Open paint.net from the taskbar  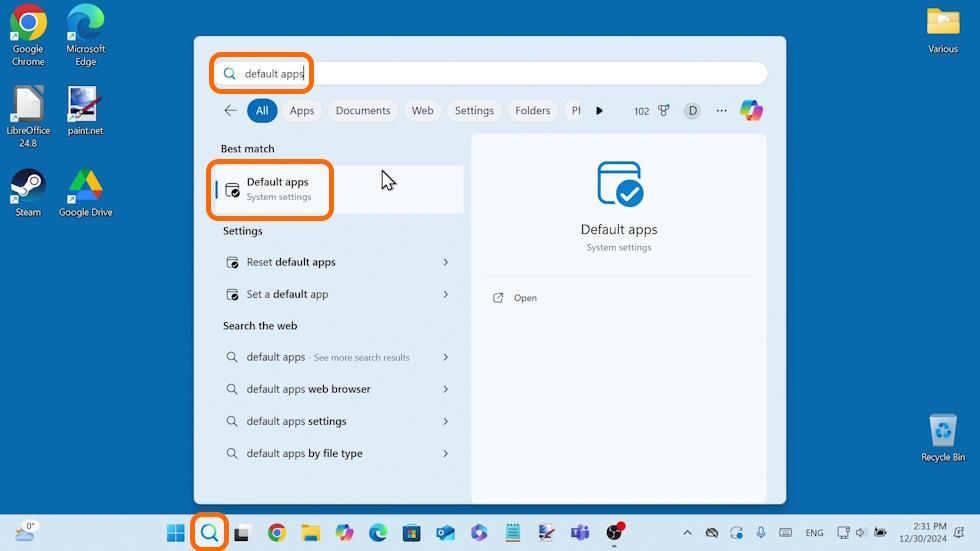[x=546, y=532]
